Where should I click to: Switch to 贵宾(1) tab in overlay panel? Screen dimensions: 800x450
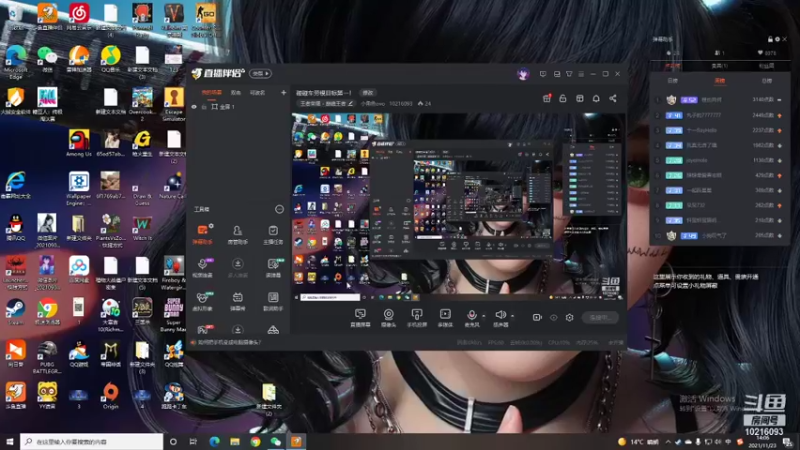click(719, 66)
